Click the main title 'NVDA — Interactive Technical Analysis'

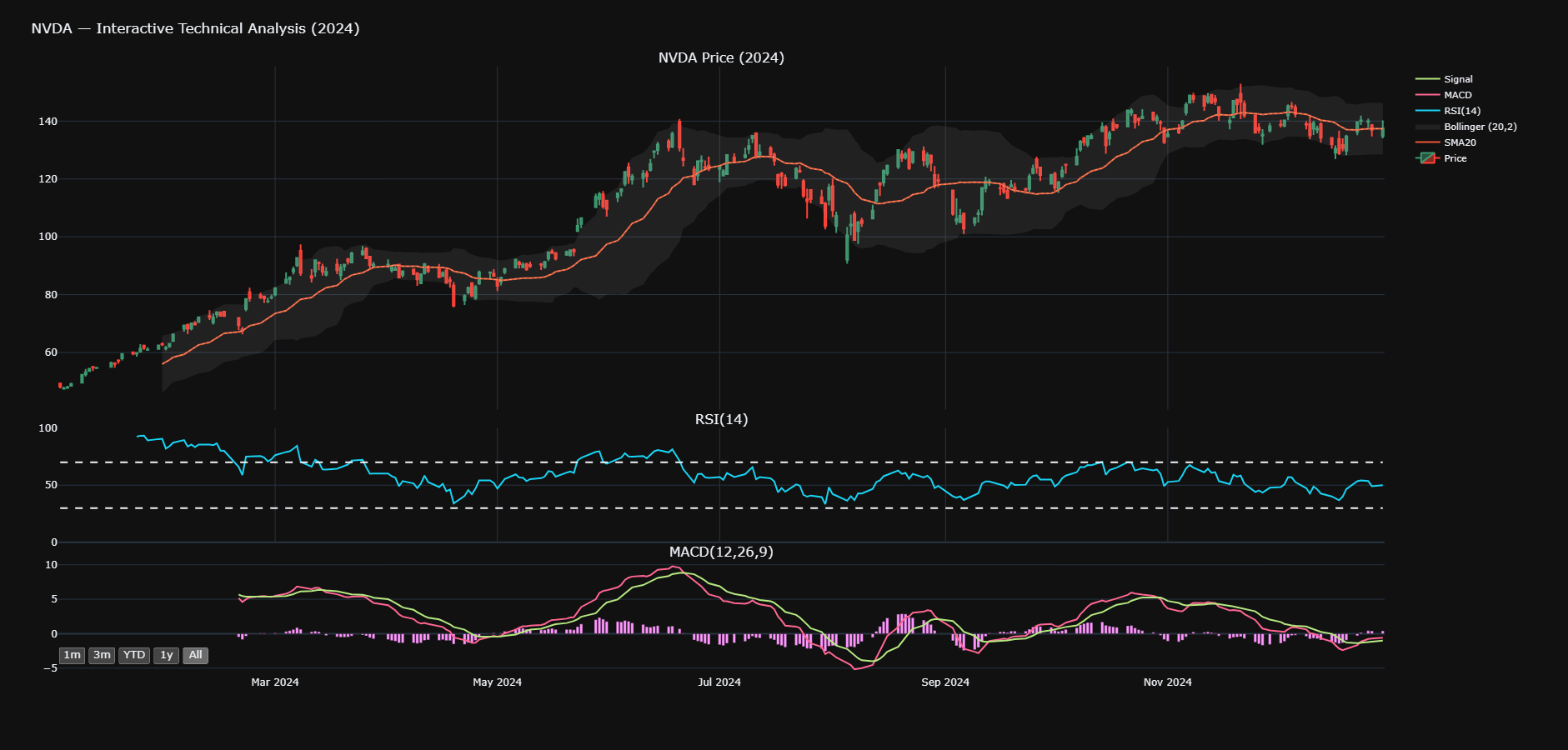coord(195,28)
